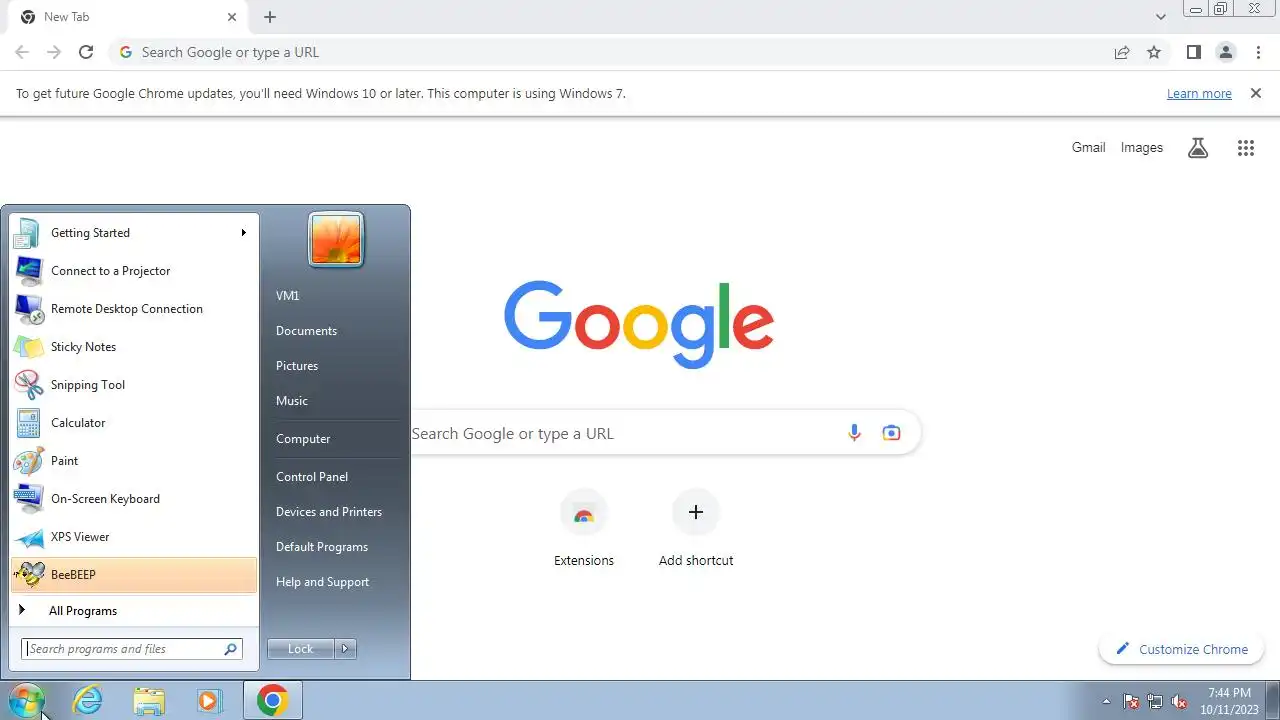Screen dimensions: 1280x720
Task: Open a new tab with plus
Action: click(x=270, y=17)
